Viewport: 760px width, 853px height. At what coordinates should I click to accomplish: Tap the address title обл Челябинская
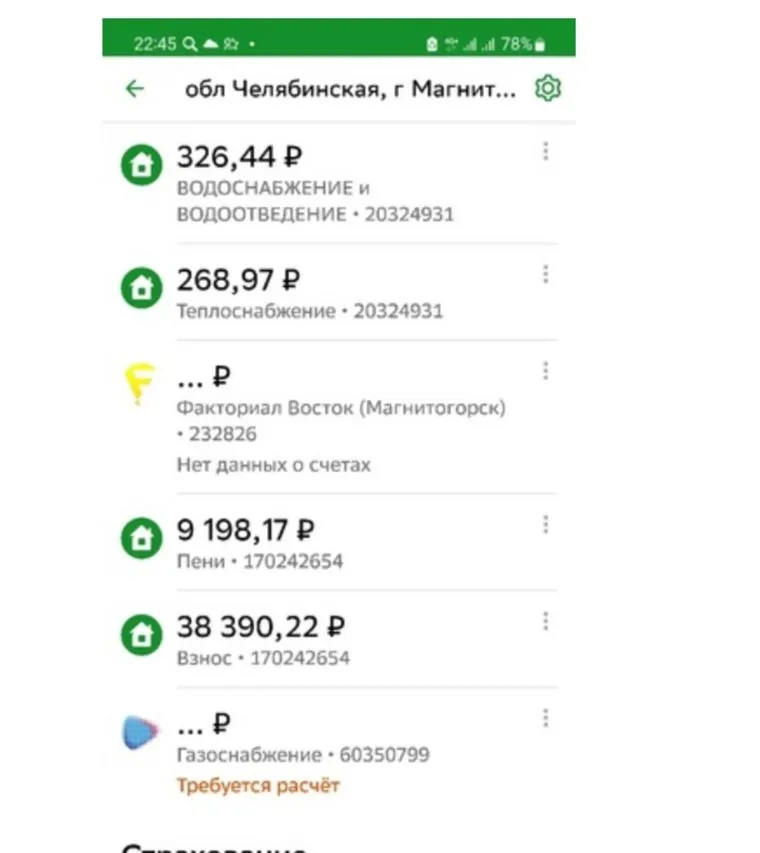pyautogui.click(x=350, y=89)
